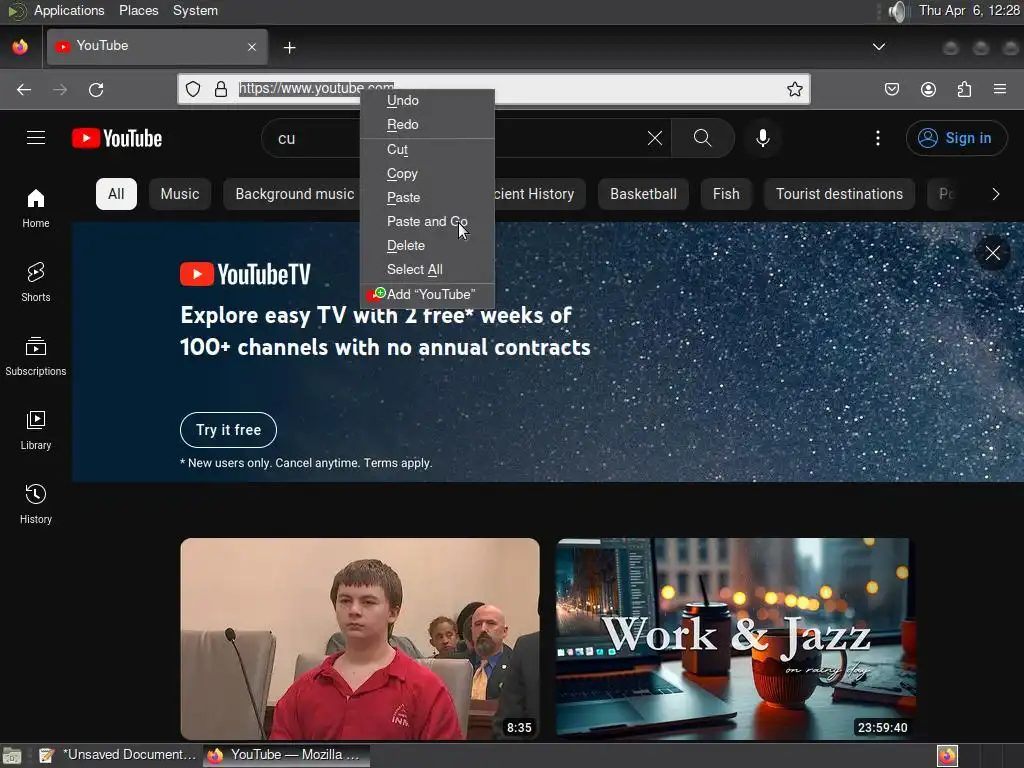The image size is (1024, 768).
Task: Open the 8:35 courtroom video thumbnail
Action: (360, 639)
